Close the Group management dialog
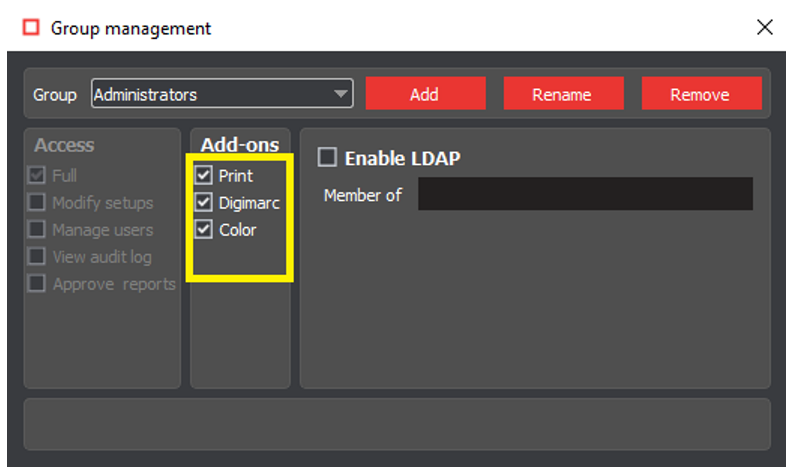The height and width of the screenshot is (476, 802). click(765, 27)
